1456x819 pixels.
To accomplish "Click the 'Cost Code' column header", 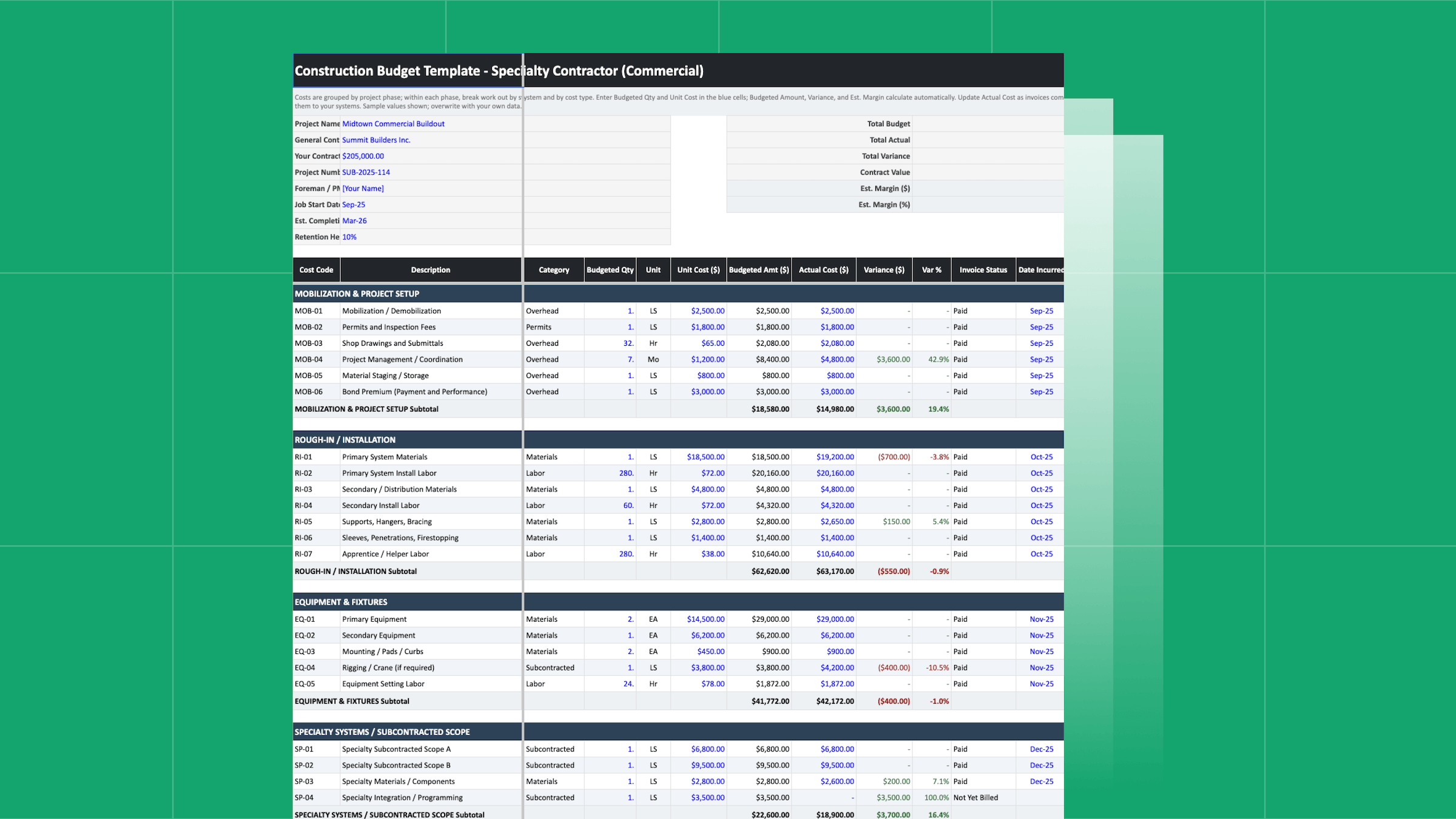I will tap(316, 270).
